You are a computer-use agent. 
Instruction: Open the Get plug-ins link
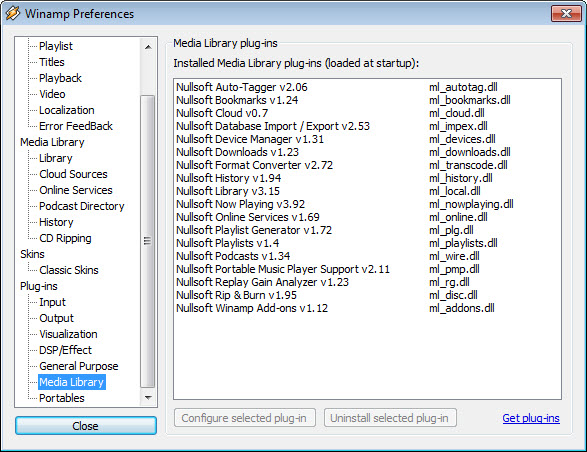[x=531, y=418]
